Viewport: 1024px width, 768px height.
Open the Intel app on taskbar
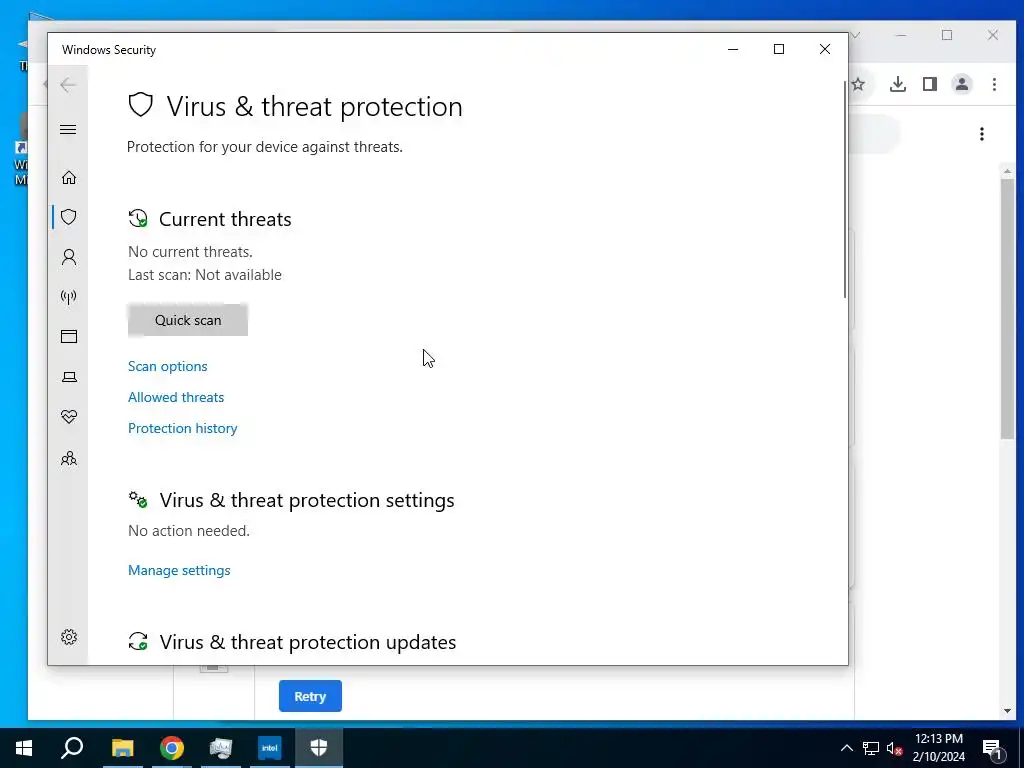(x=270, y=748)
